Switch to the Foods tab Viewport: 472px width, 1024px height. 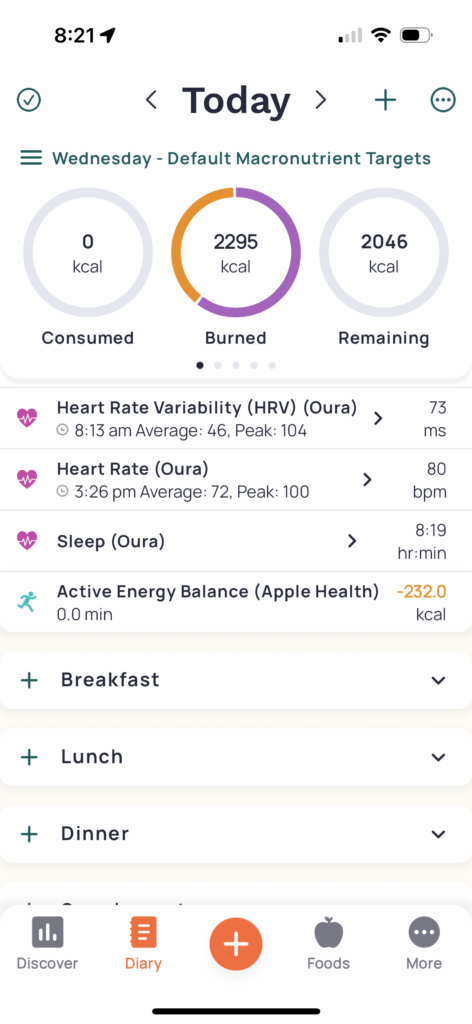pyautogui.click(x=328, y=943)
